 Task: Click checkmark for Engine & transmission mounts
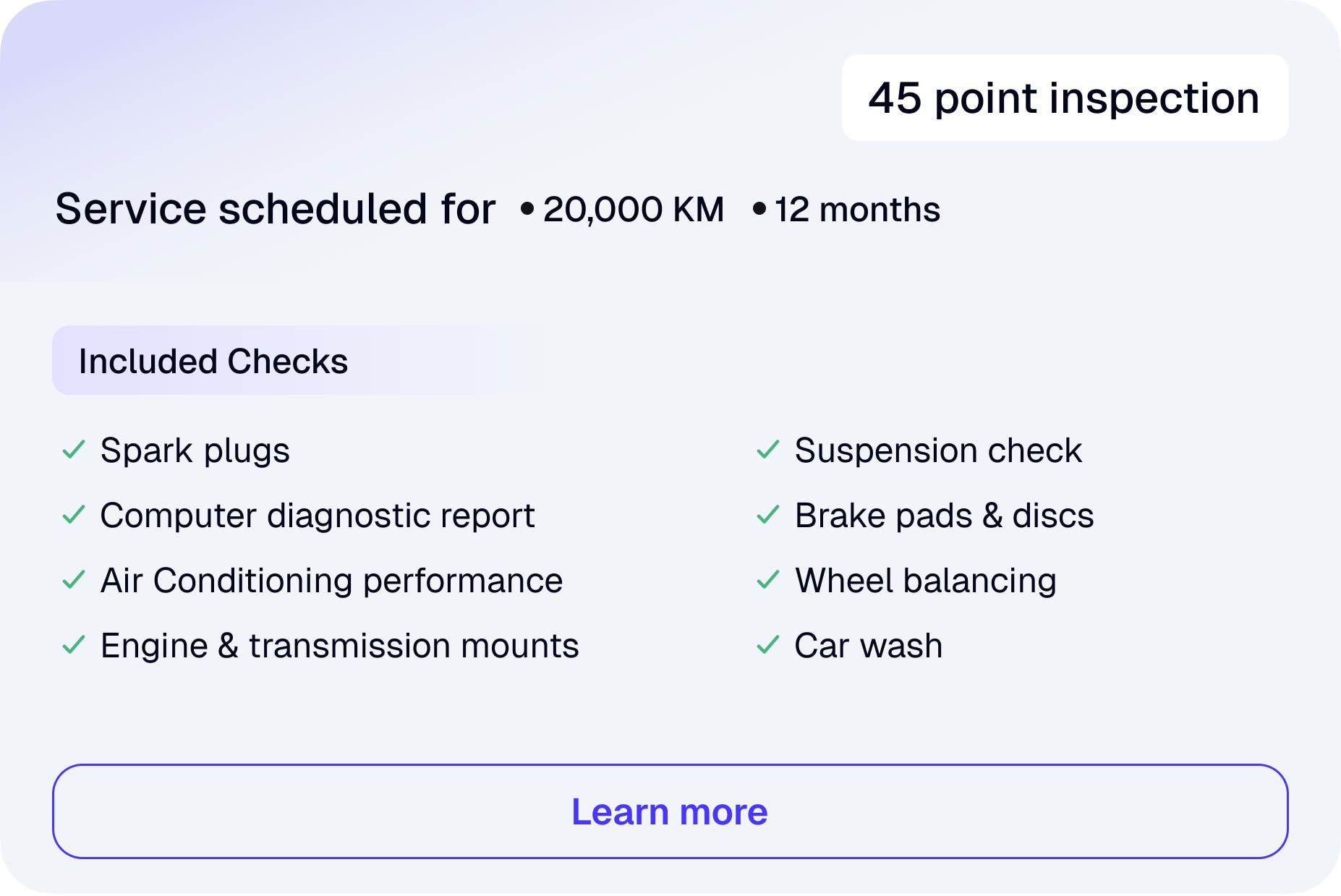74,644
